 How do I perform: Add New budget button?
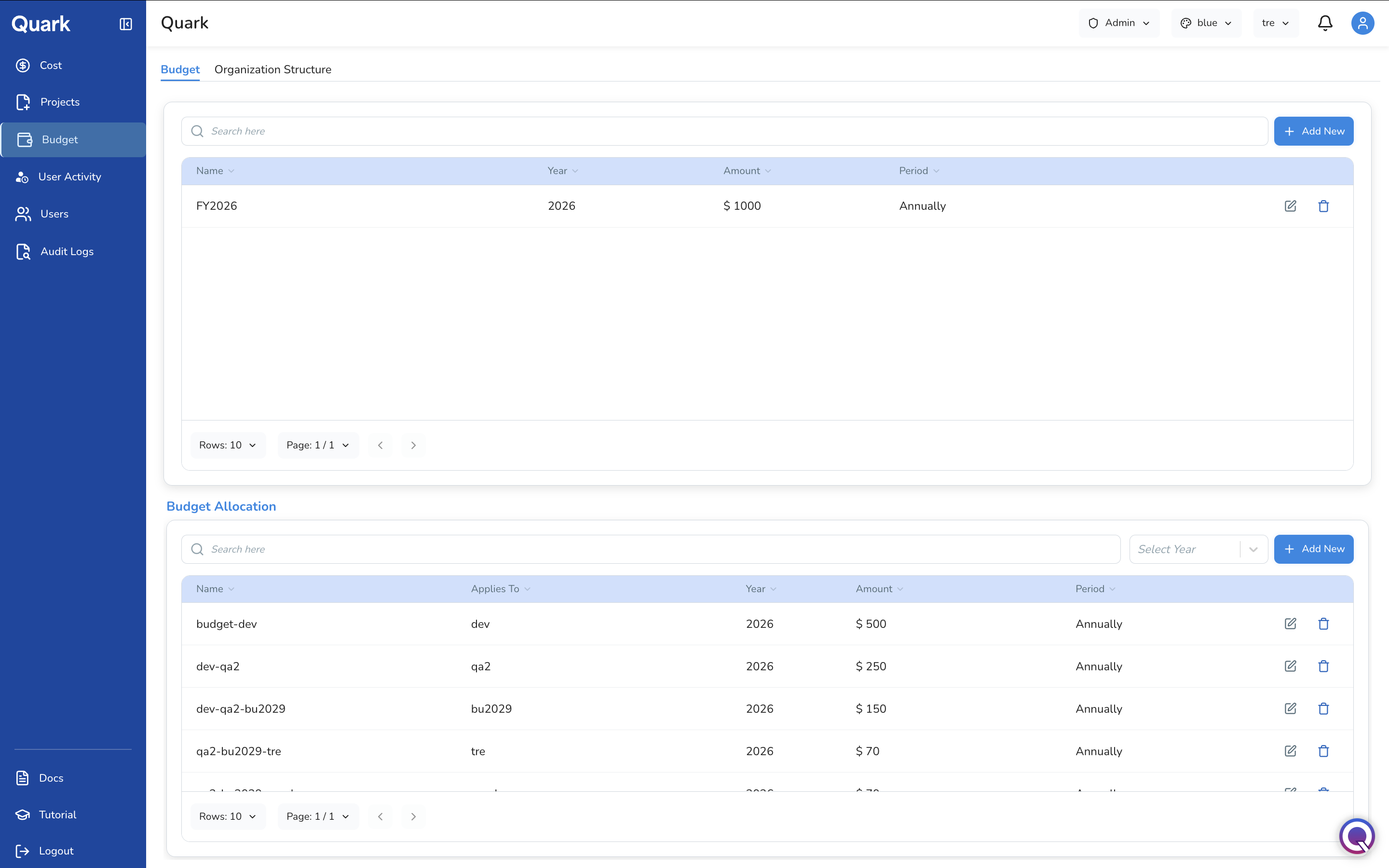click(x=1313, y=132)
